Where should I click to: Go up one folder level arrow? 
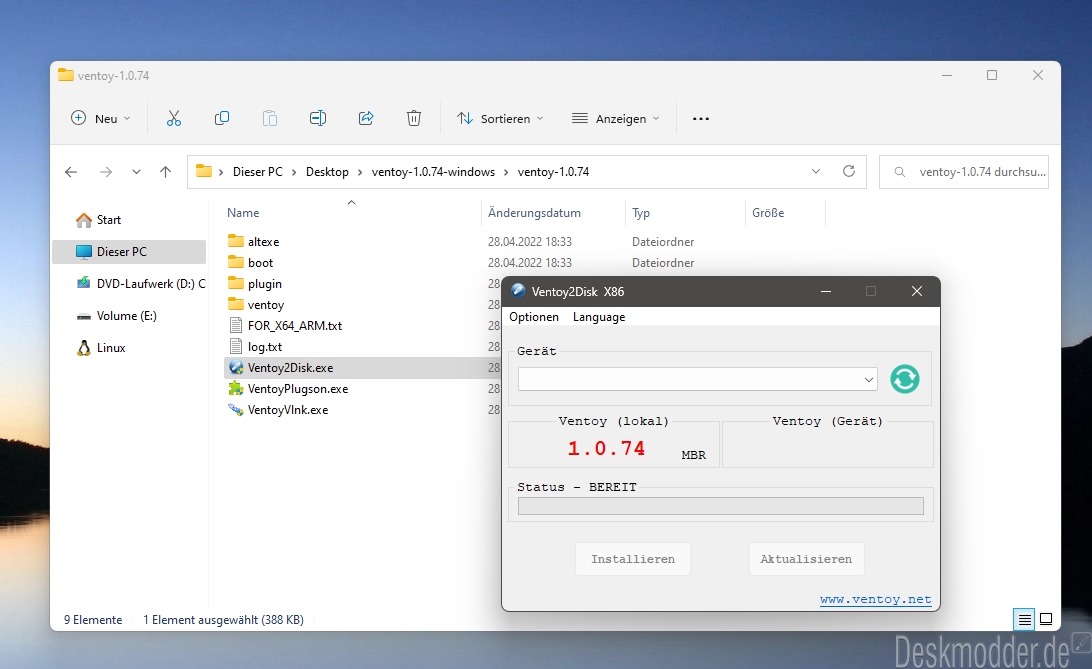[165, 172]
